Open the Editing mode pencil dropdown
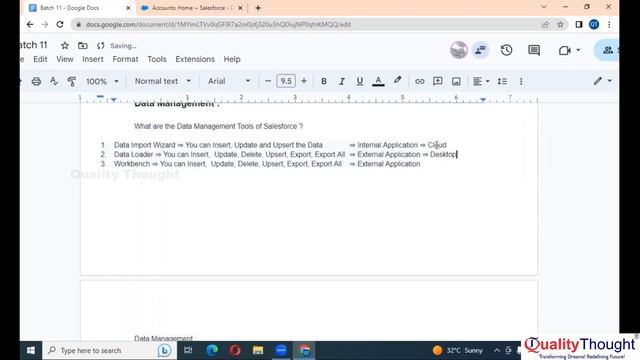This screenshot has width=640, height=360. click(602, 81)
